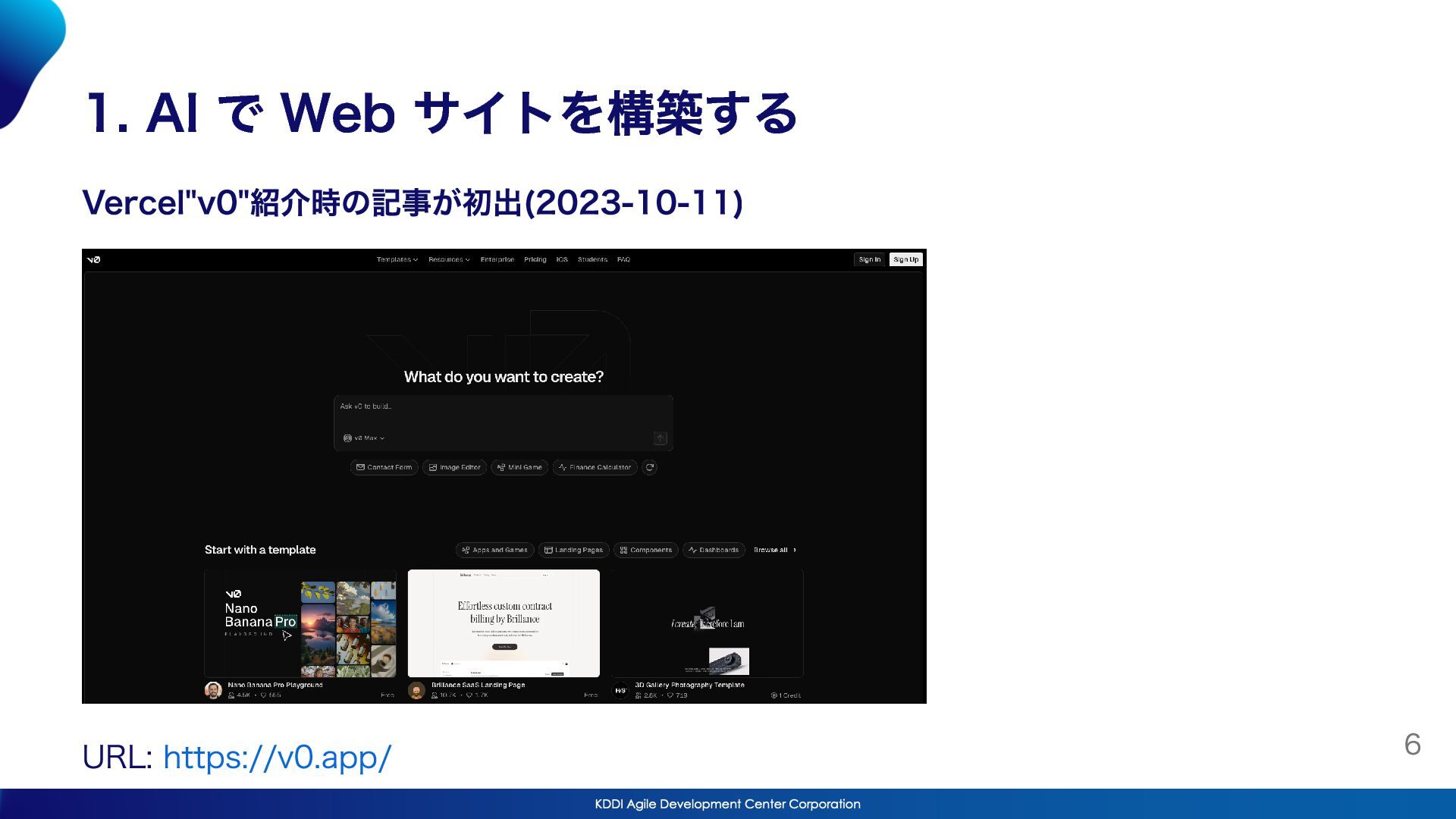This screenshot has height=819, width=1456.
Task: Open the v0 Max model selector
Action: click(364, 438)
